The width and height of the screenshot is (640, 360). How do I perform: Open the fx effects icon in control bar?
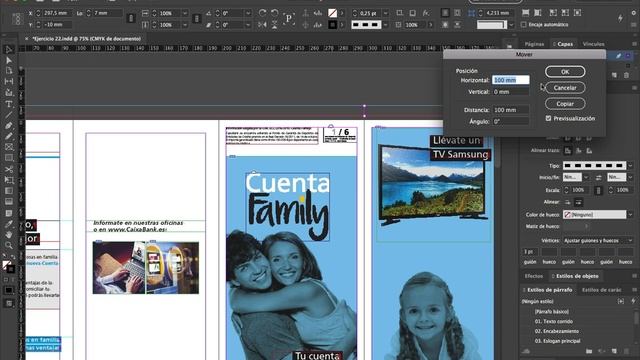click(426, 13)
